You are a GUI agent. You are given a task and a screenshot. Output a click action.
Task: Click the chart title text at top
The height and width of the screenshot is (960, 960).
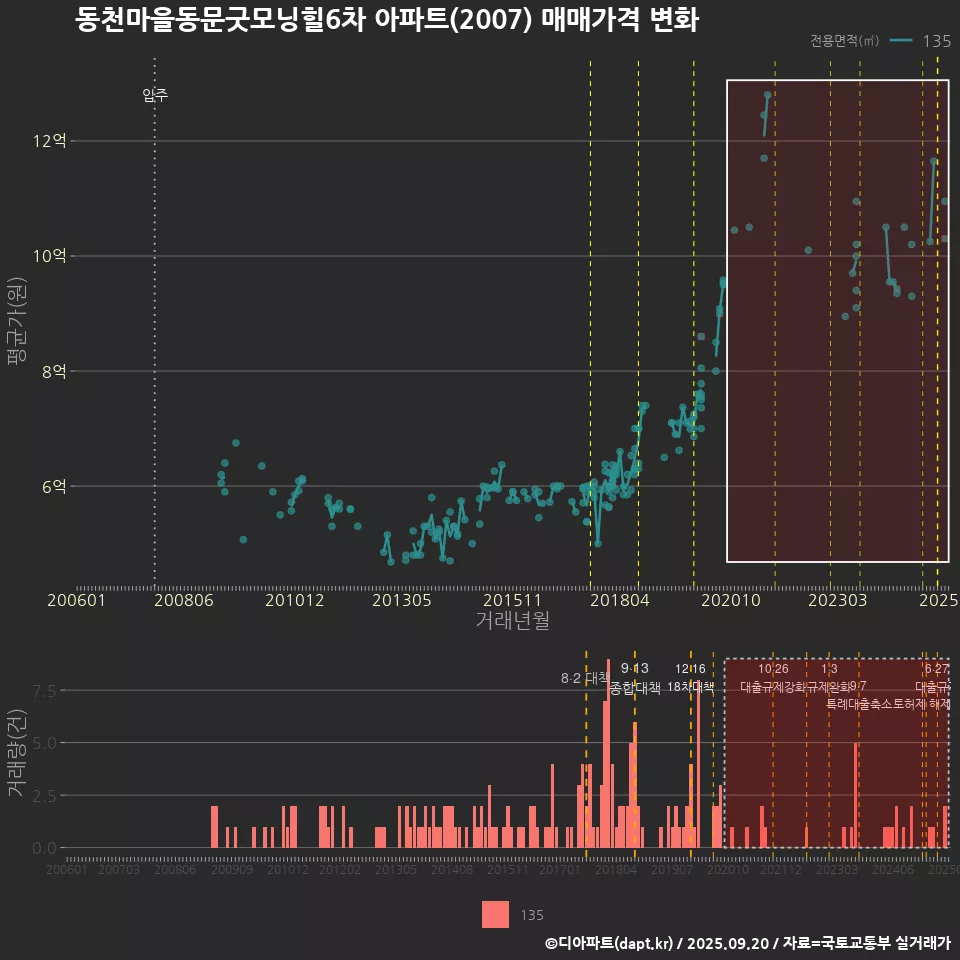point(386,21)
